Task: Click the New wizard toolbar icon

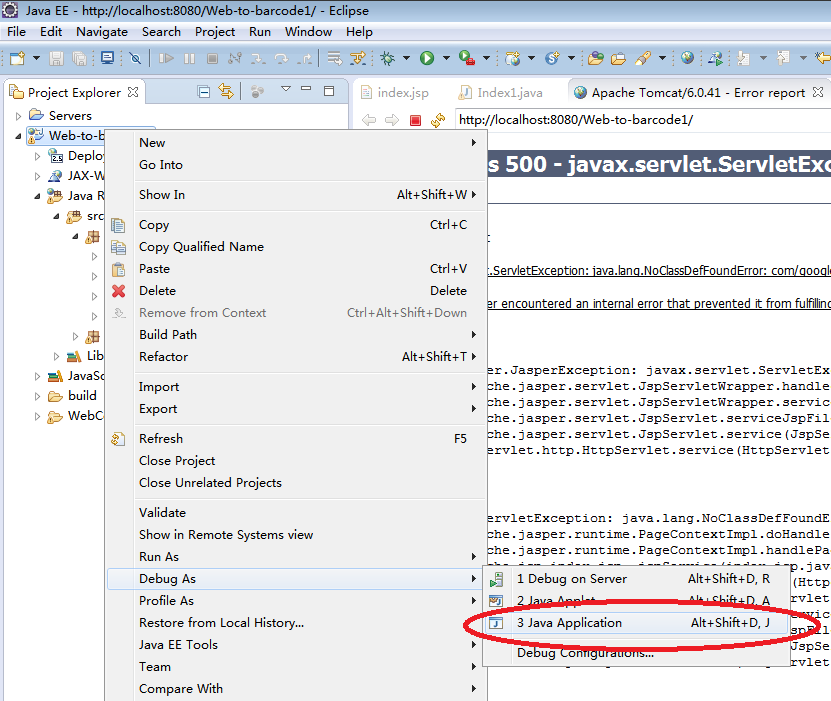Action: [17, 58]
